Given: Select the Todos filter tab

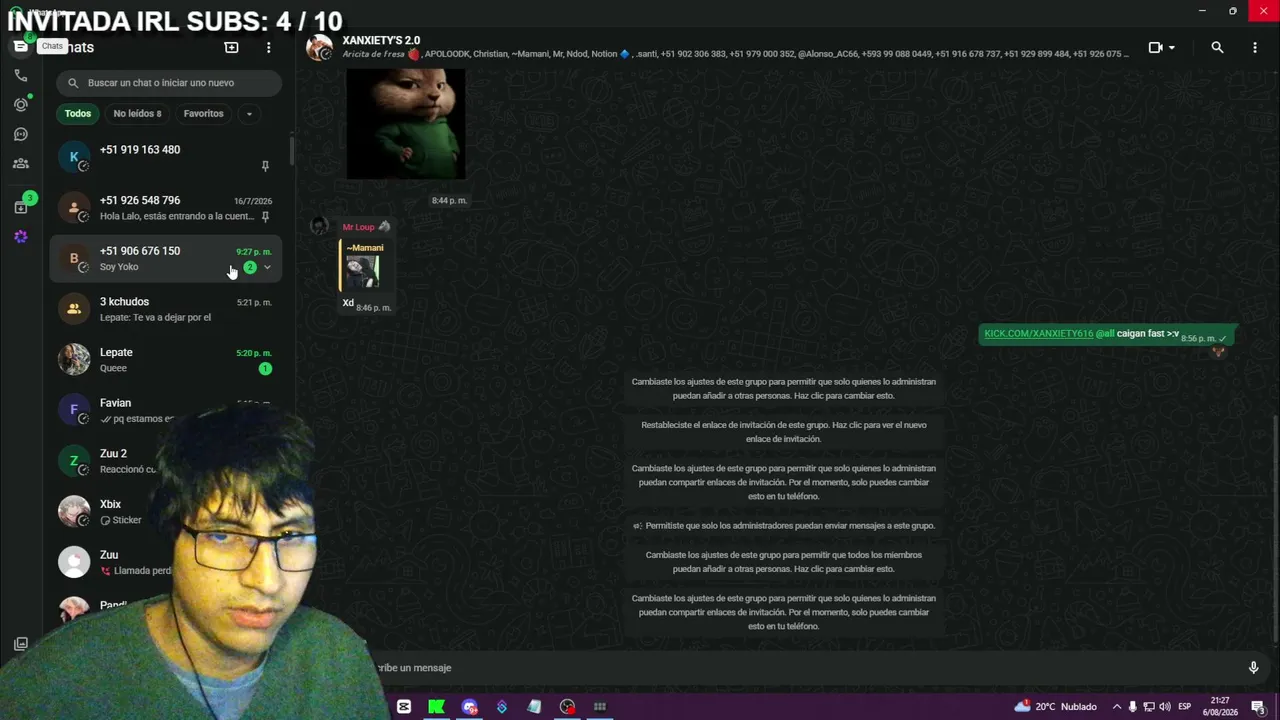Looking at the screenshot, I should (x=78, y=114).
